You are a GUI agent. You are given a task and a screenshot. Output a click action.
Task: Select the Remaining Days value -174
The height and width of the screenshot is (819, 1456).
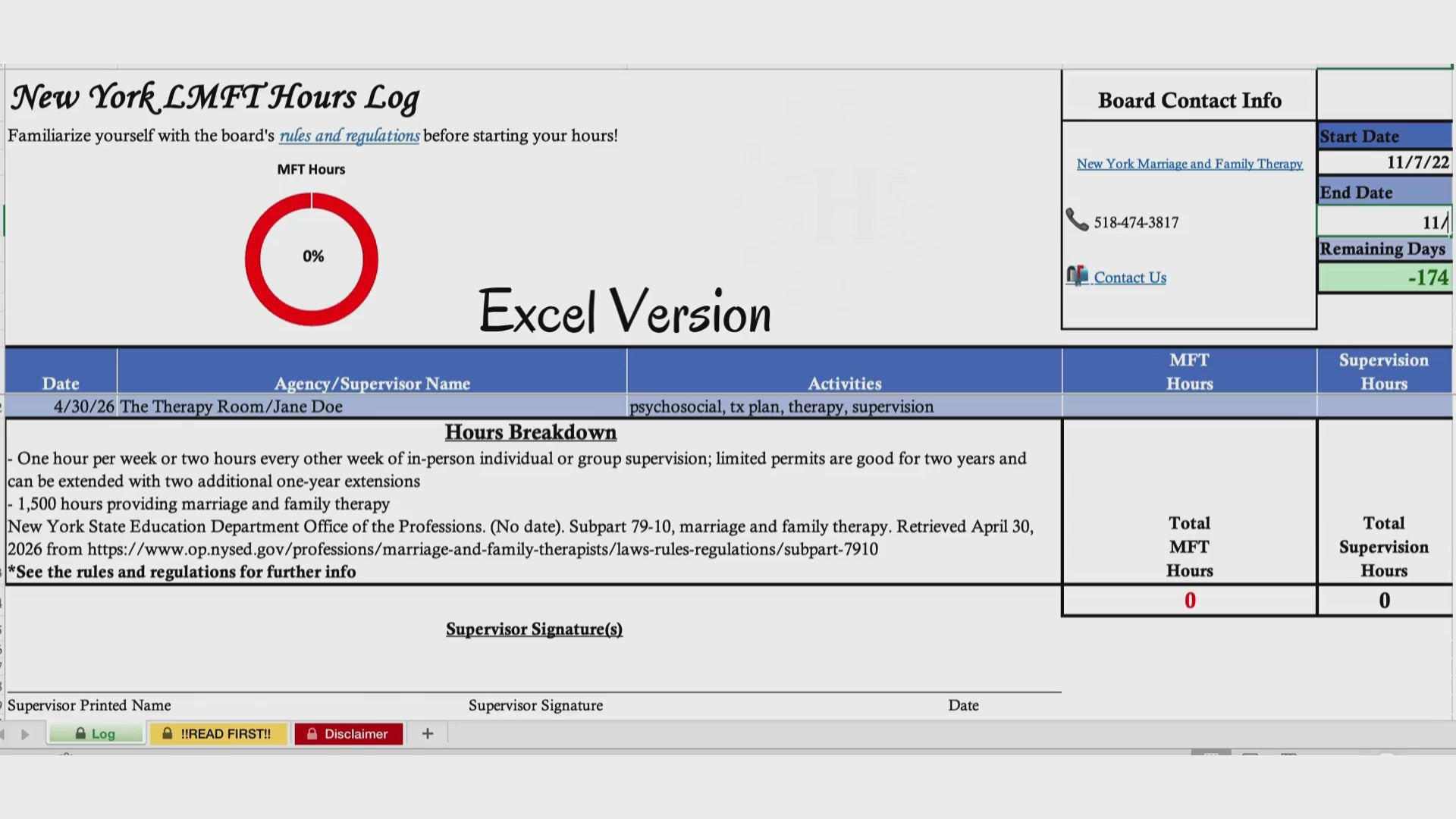tap(1385, 278)
